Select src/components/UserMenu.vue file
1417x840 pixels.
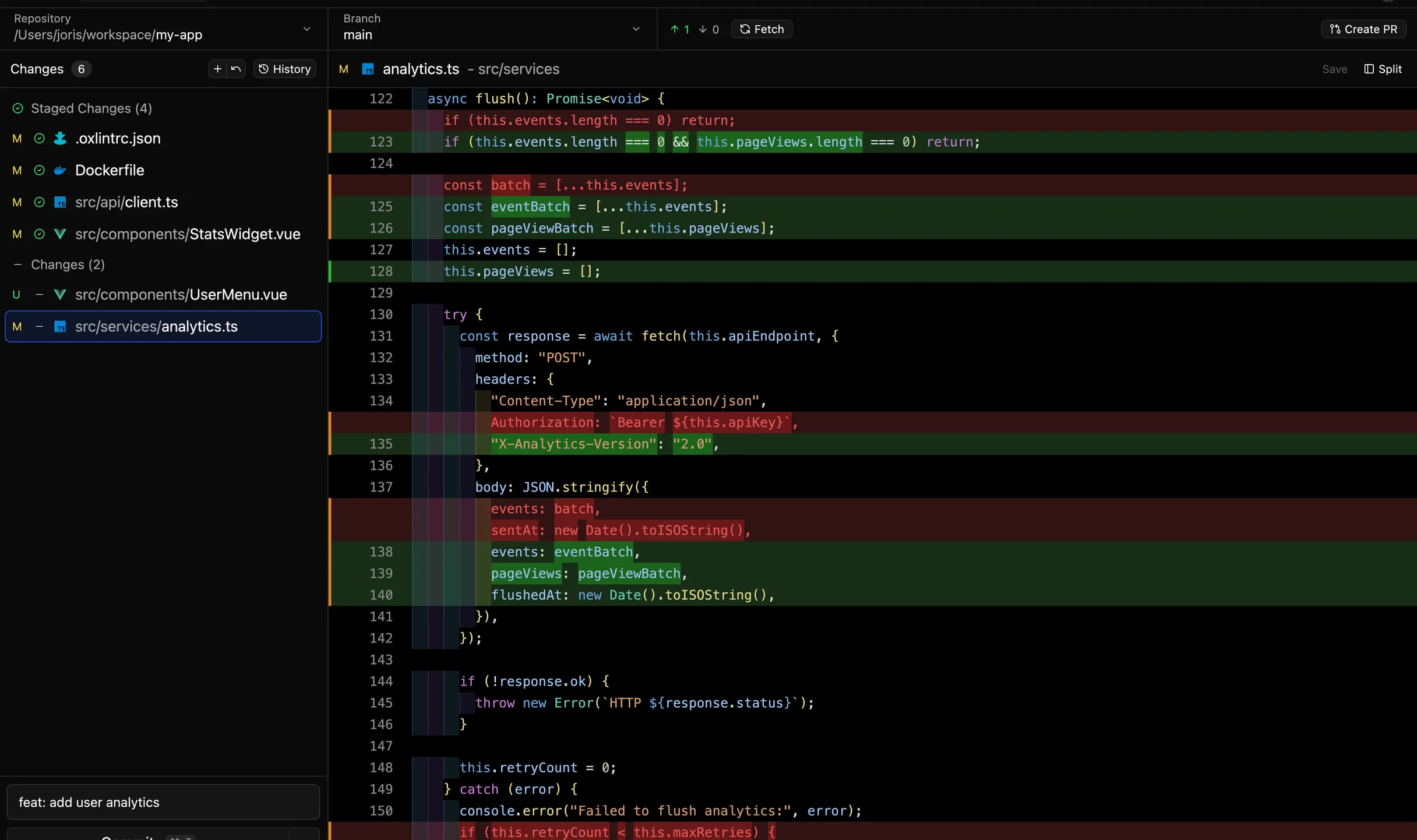pyautogui.click(x=163, y=295)
